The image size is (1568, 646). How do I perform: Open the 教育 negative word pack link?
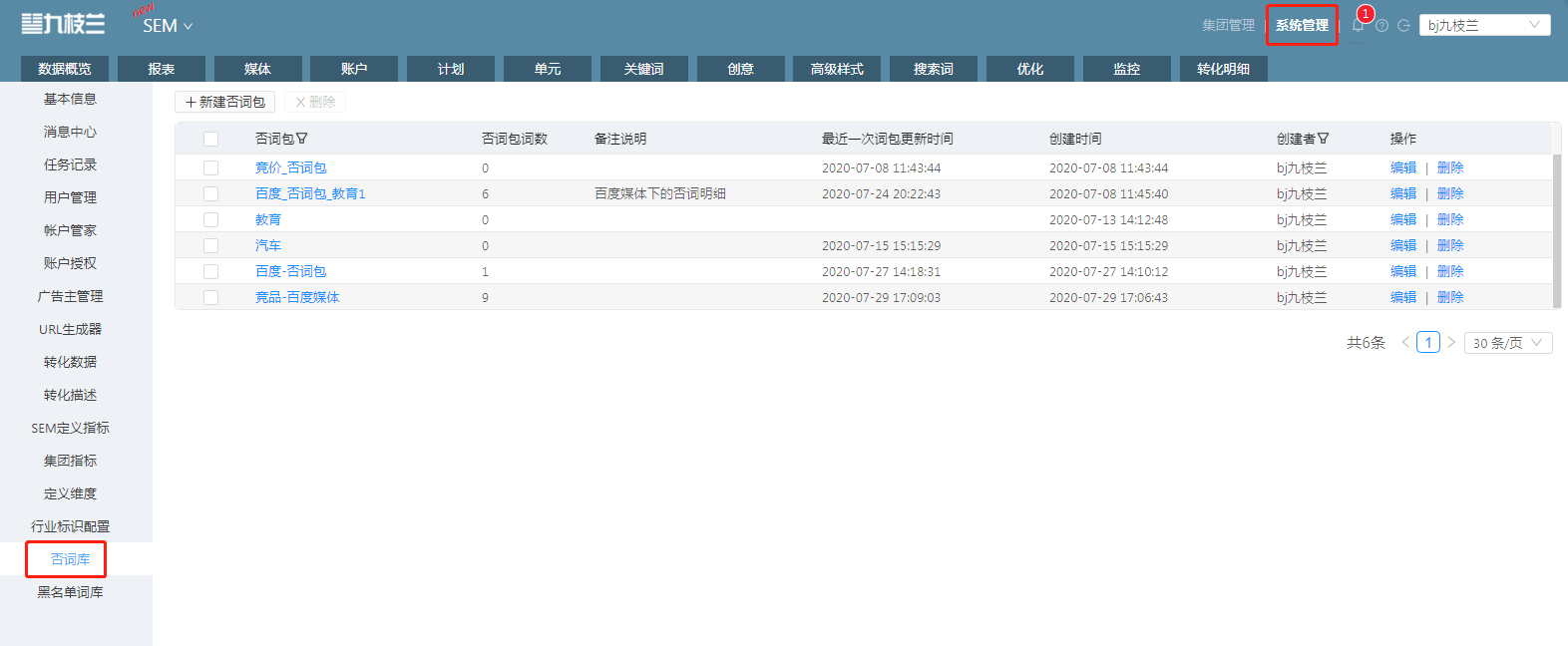click(x=268, y=219)
